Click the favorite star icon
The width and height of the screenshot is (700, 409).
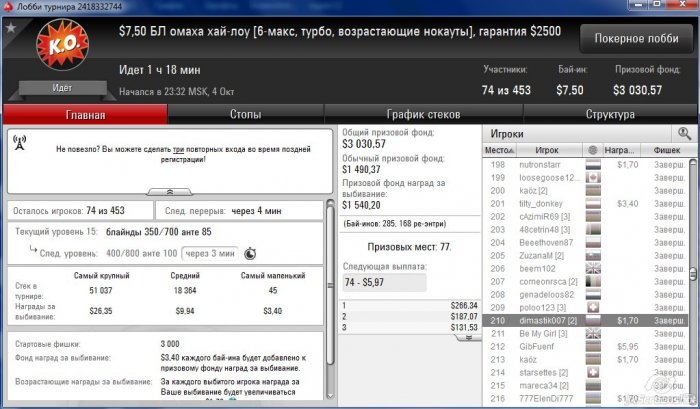pos(11,28)
